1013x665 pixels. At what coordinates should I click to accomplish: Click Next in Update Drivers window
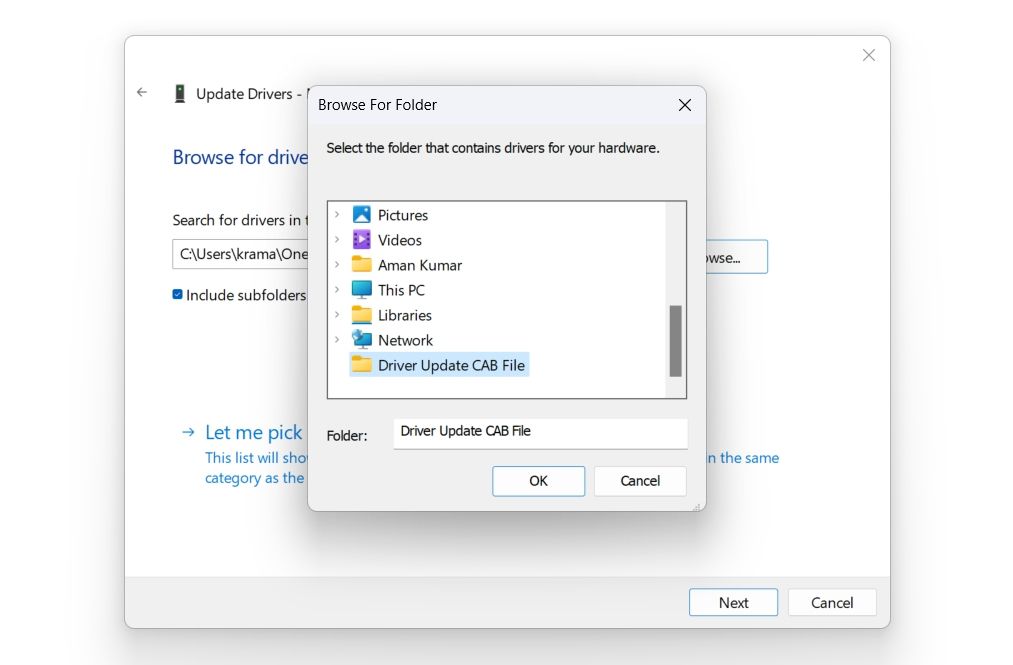pos(733,602)
